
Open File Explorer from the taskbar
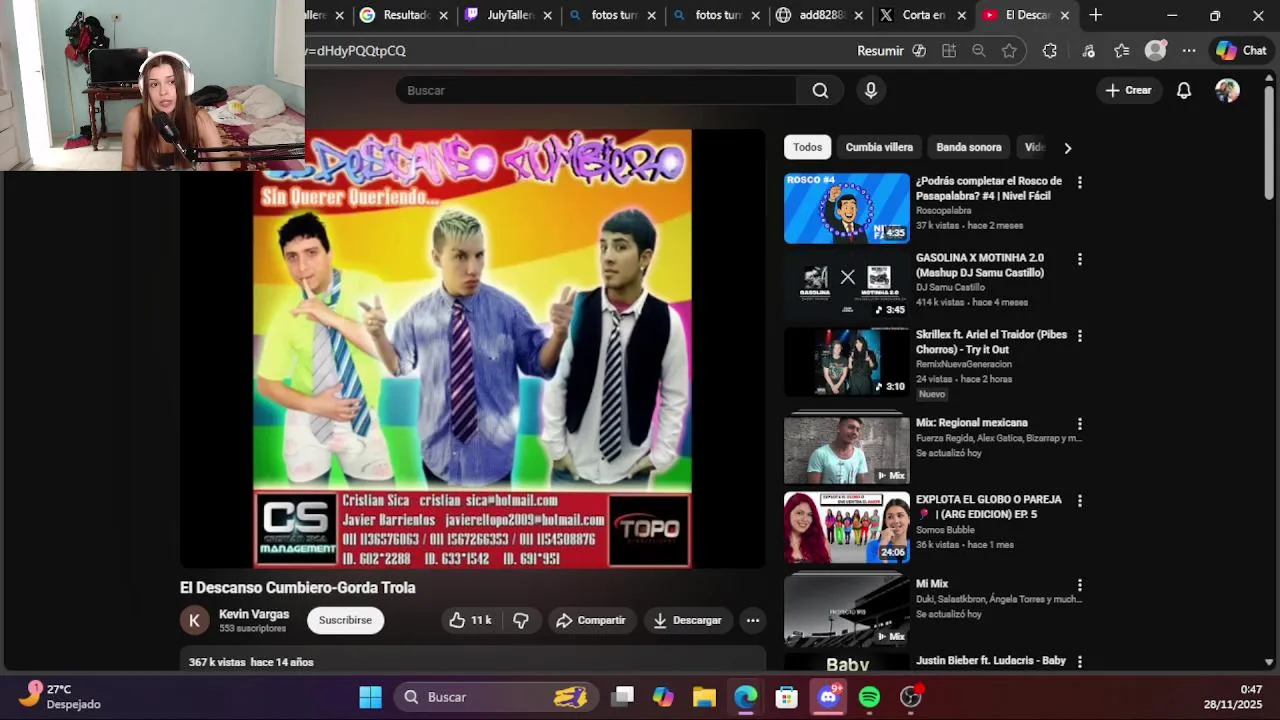pos(704,697)
